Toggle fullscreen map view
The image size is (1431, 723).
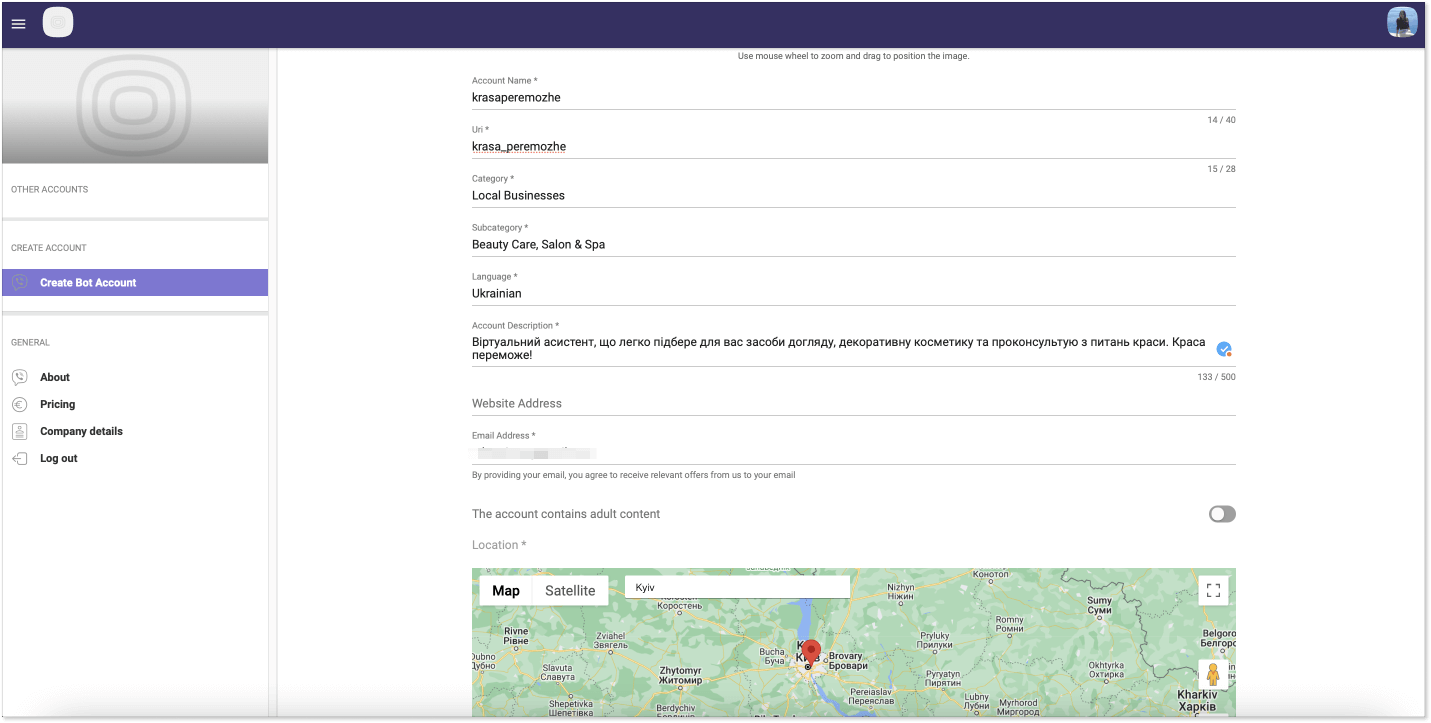(x=1213, y=590)
